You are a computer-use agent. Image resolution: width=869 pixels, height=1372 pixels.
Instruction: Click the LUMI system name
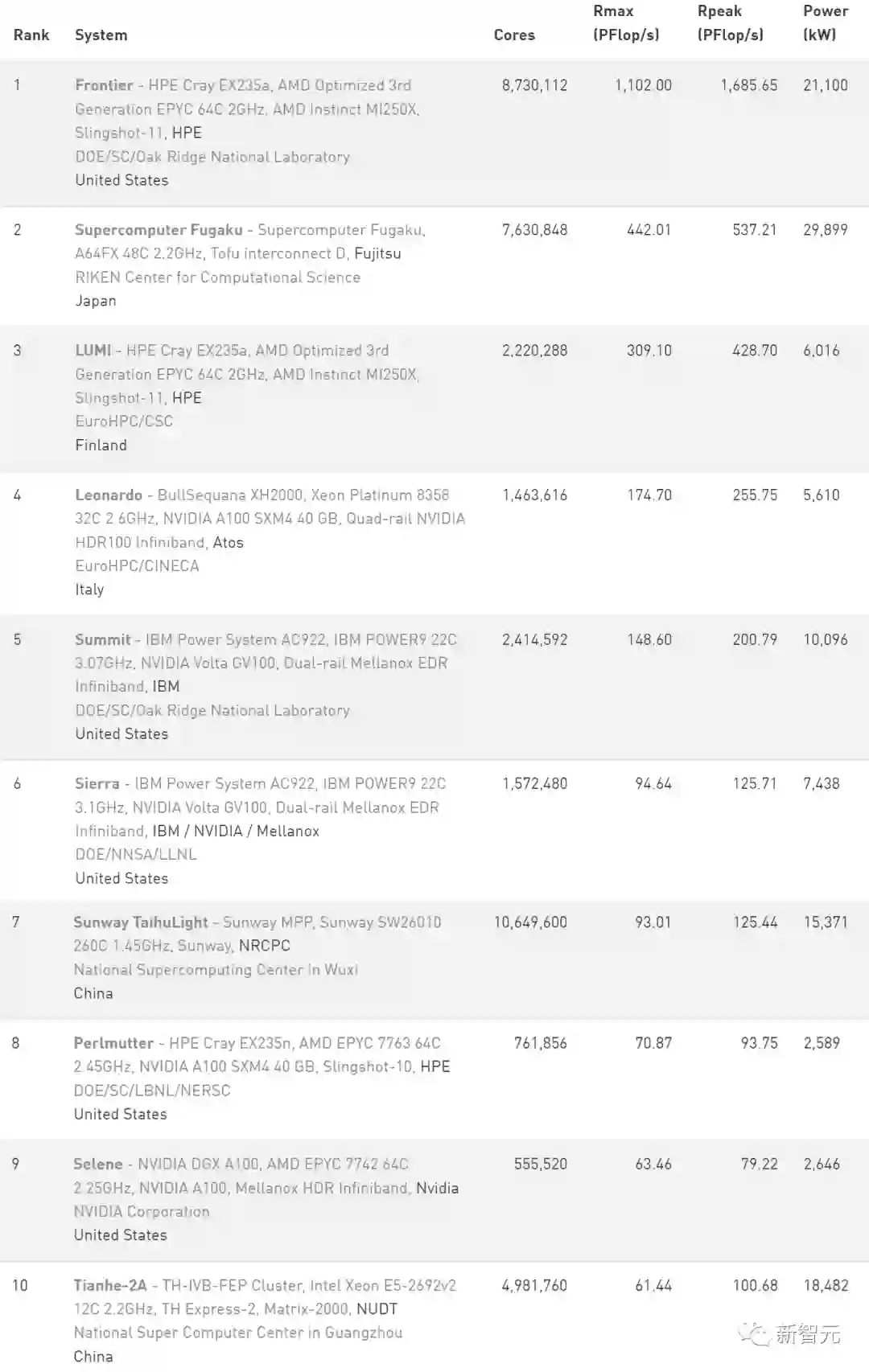coord(93,351)
